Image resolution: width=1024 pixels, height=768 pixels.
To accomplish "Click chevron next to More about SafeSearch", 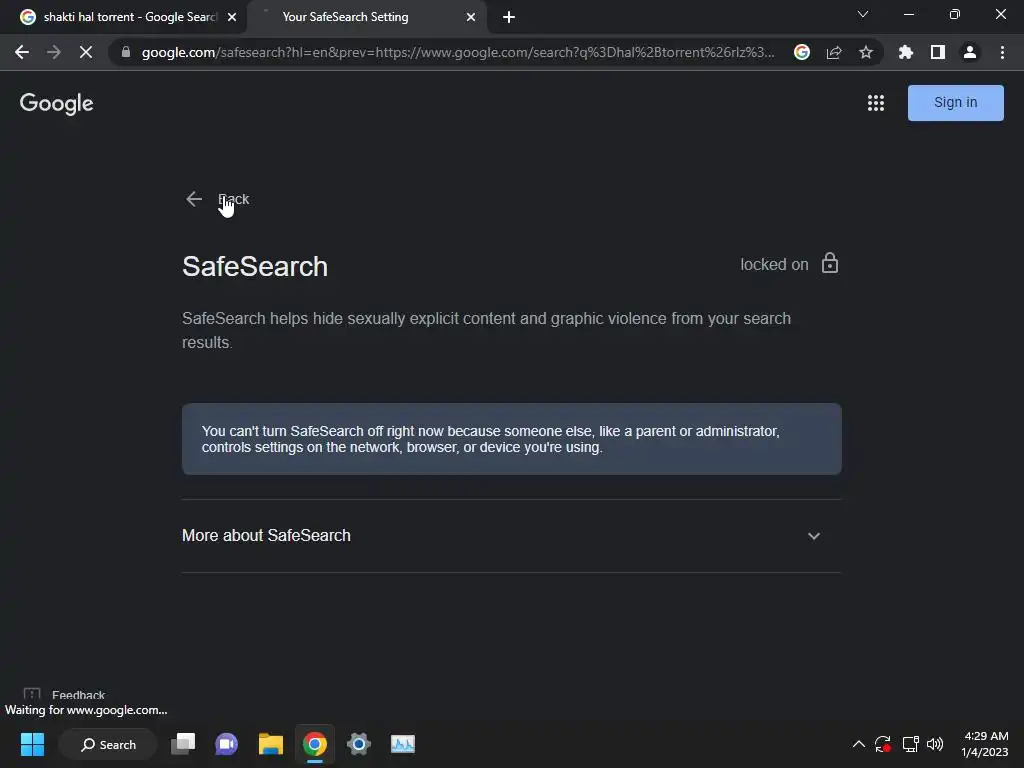I will point(814,536).
